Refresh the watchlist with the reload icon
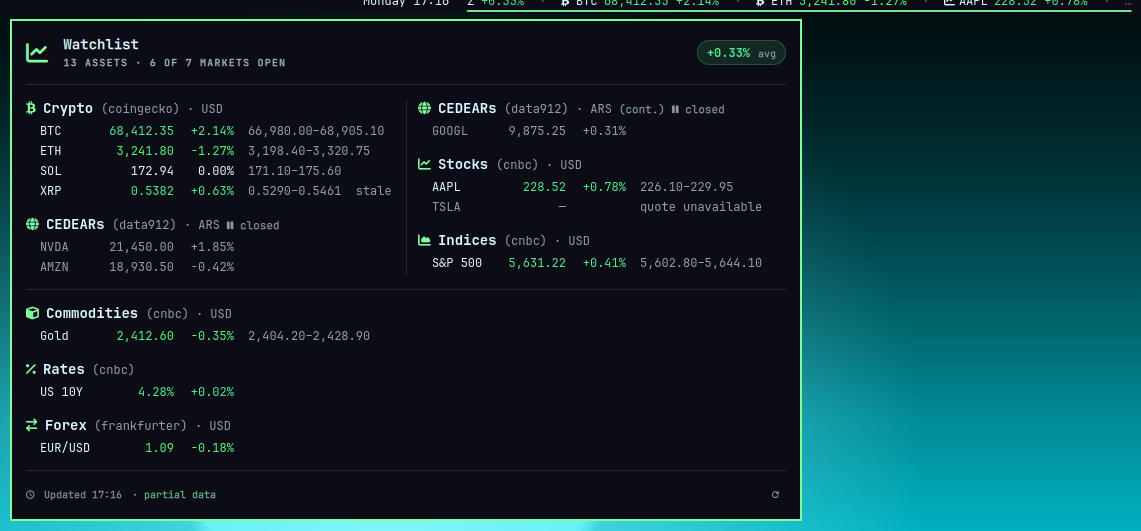This screenshot has width=1141, height=531. pos(775,495)
